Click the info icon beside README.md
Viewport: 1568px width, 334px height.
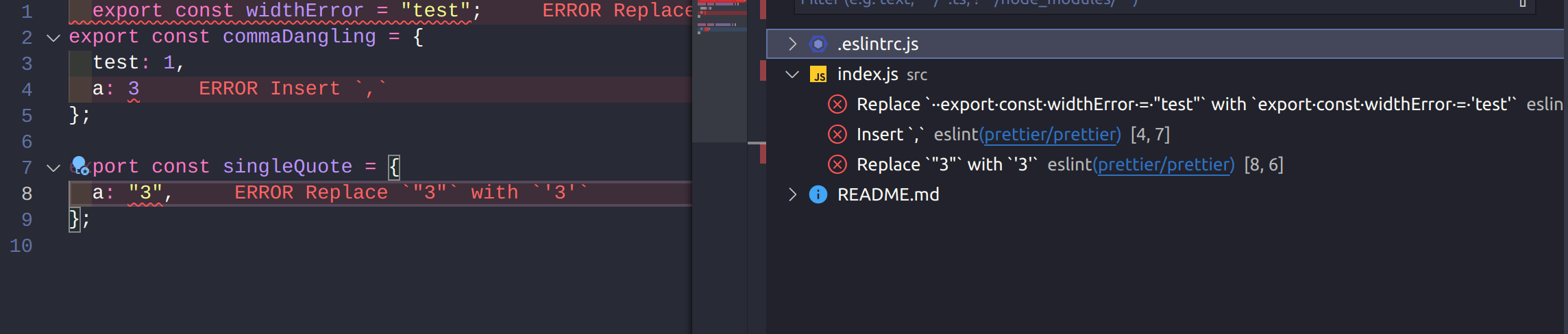pyautogui.click(x=818, y=194)
